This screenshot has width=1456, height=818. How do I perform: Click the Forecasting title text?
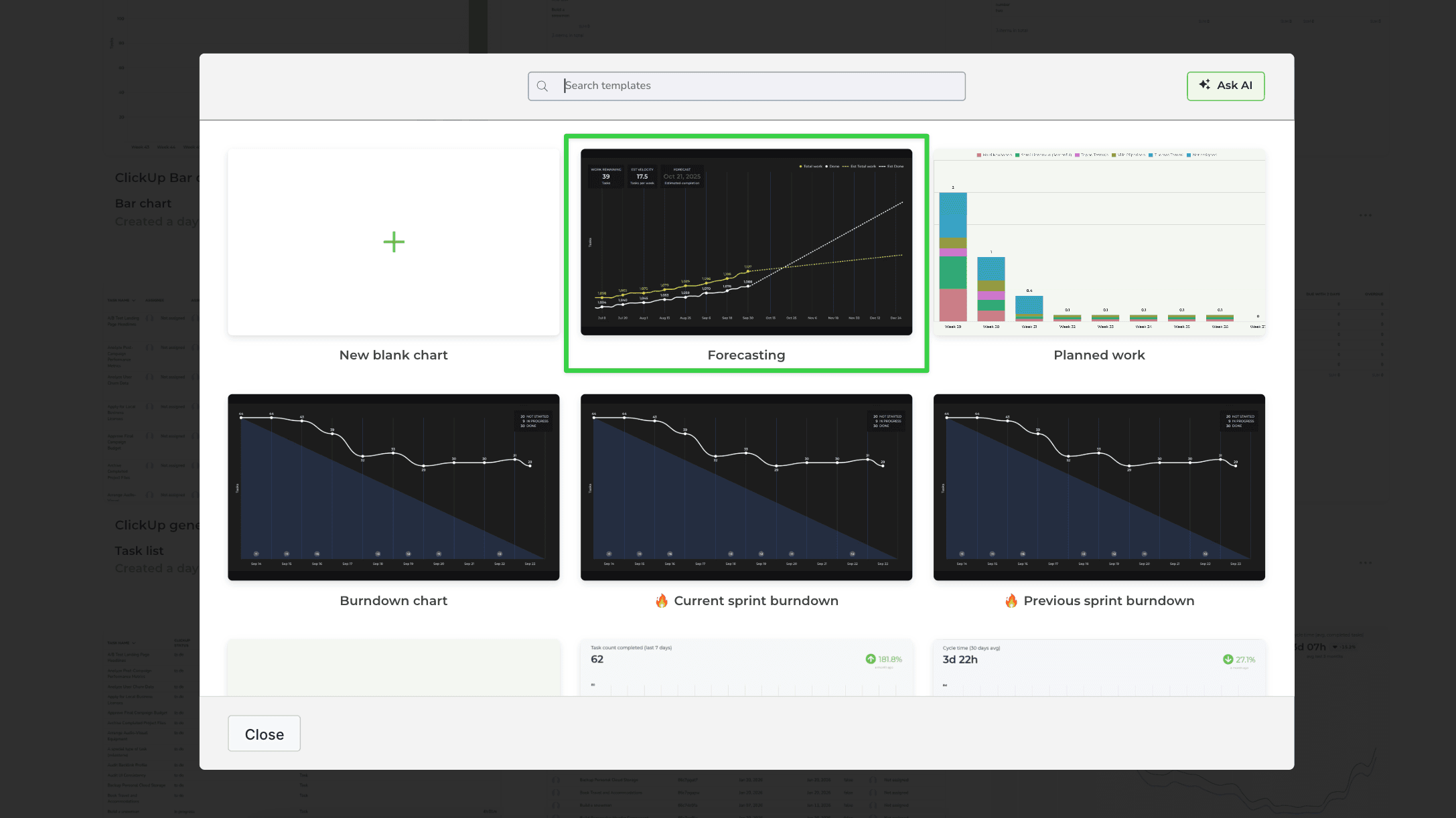tap(746, 355)
